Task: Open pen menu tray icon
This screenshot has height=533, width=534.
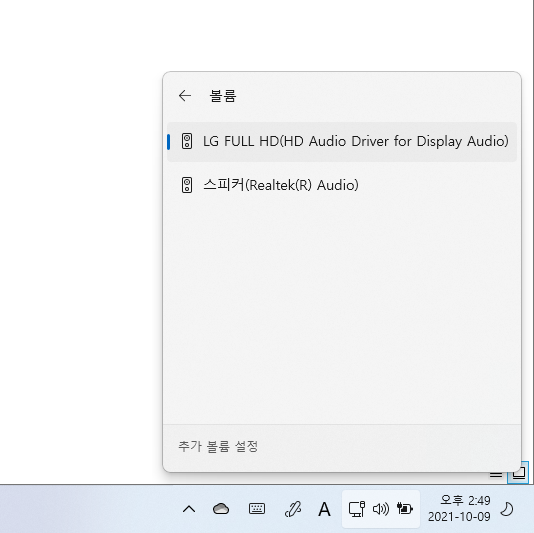Action: point(293,509)
